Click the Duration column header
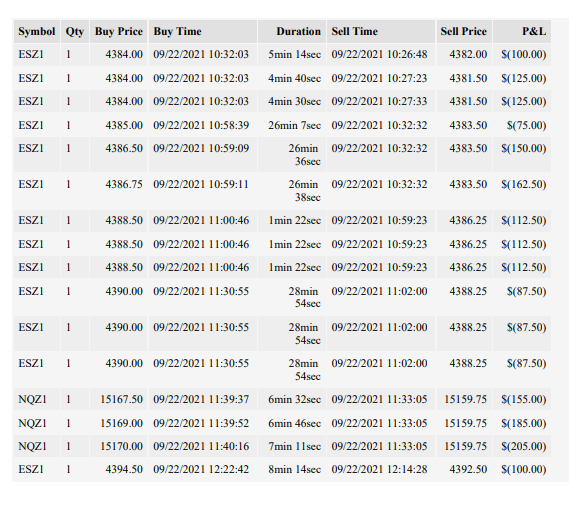Viewport: 569px width, 520px height. [x=292, y=32]
